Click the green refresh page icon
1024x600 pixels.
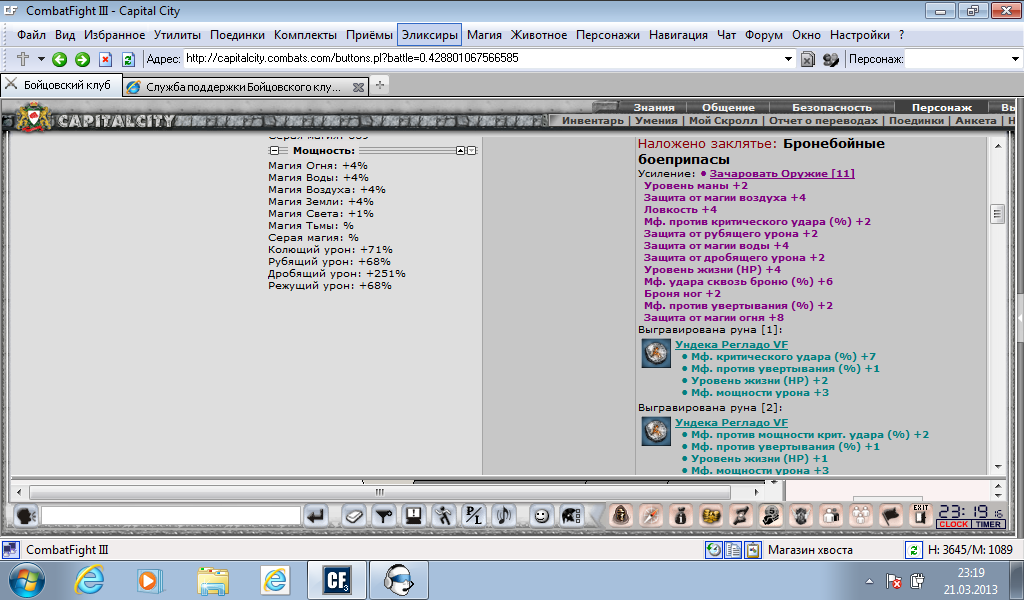[128, 59]
